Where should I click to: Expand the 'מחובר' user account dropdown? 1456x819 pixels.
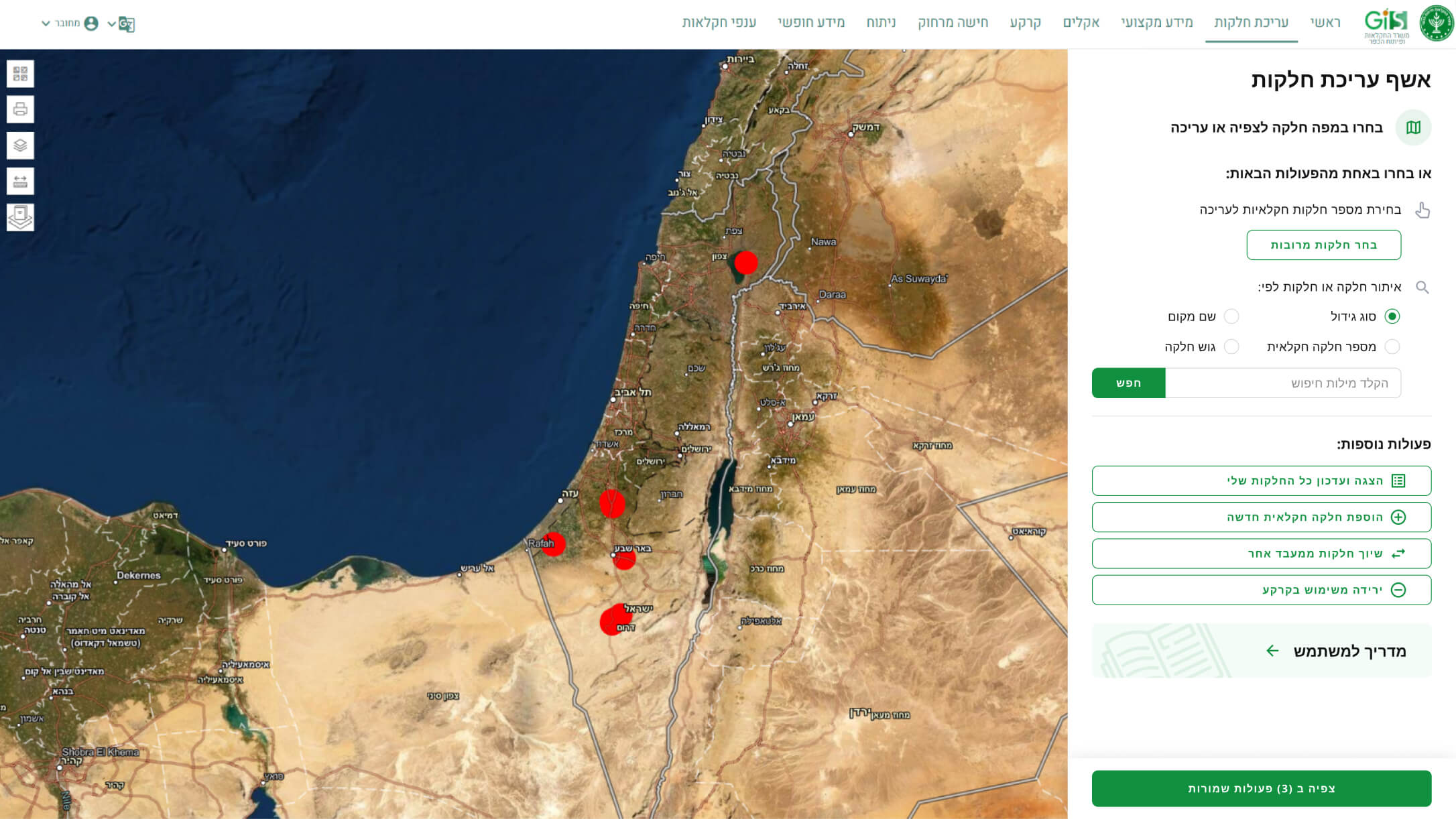pos(46,23)
